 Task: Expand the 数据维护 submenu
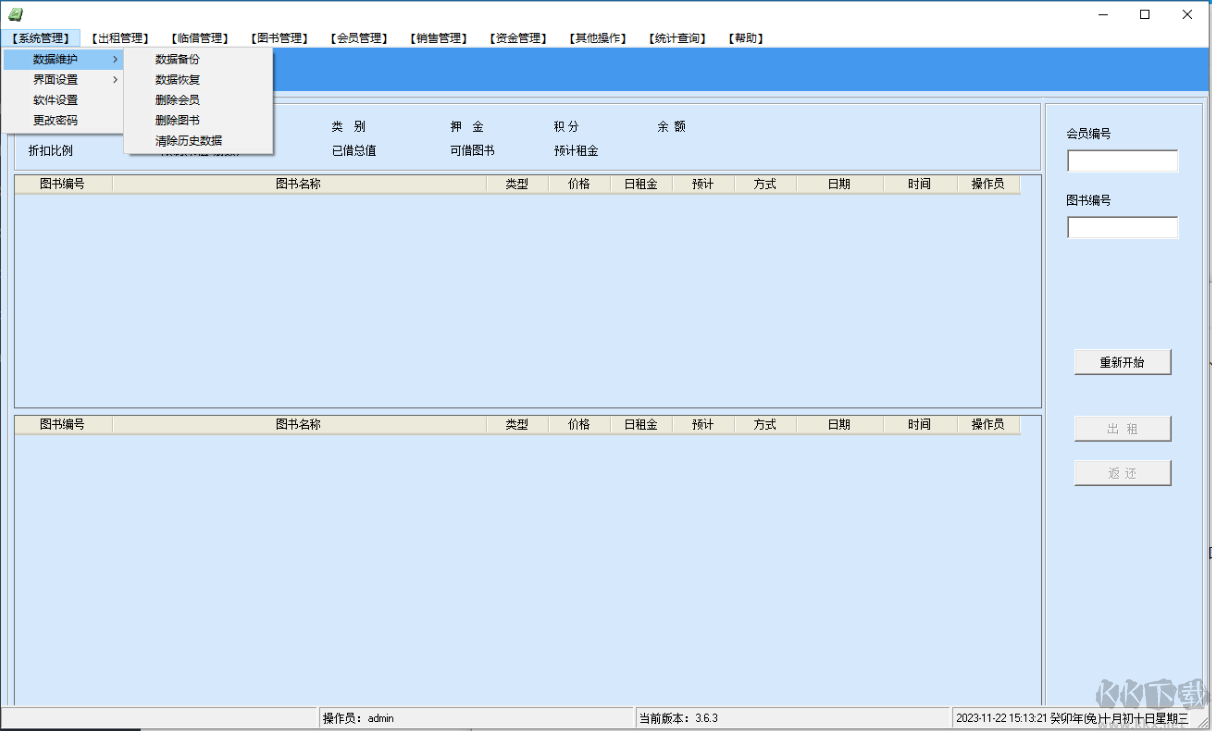64,59
